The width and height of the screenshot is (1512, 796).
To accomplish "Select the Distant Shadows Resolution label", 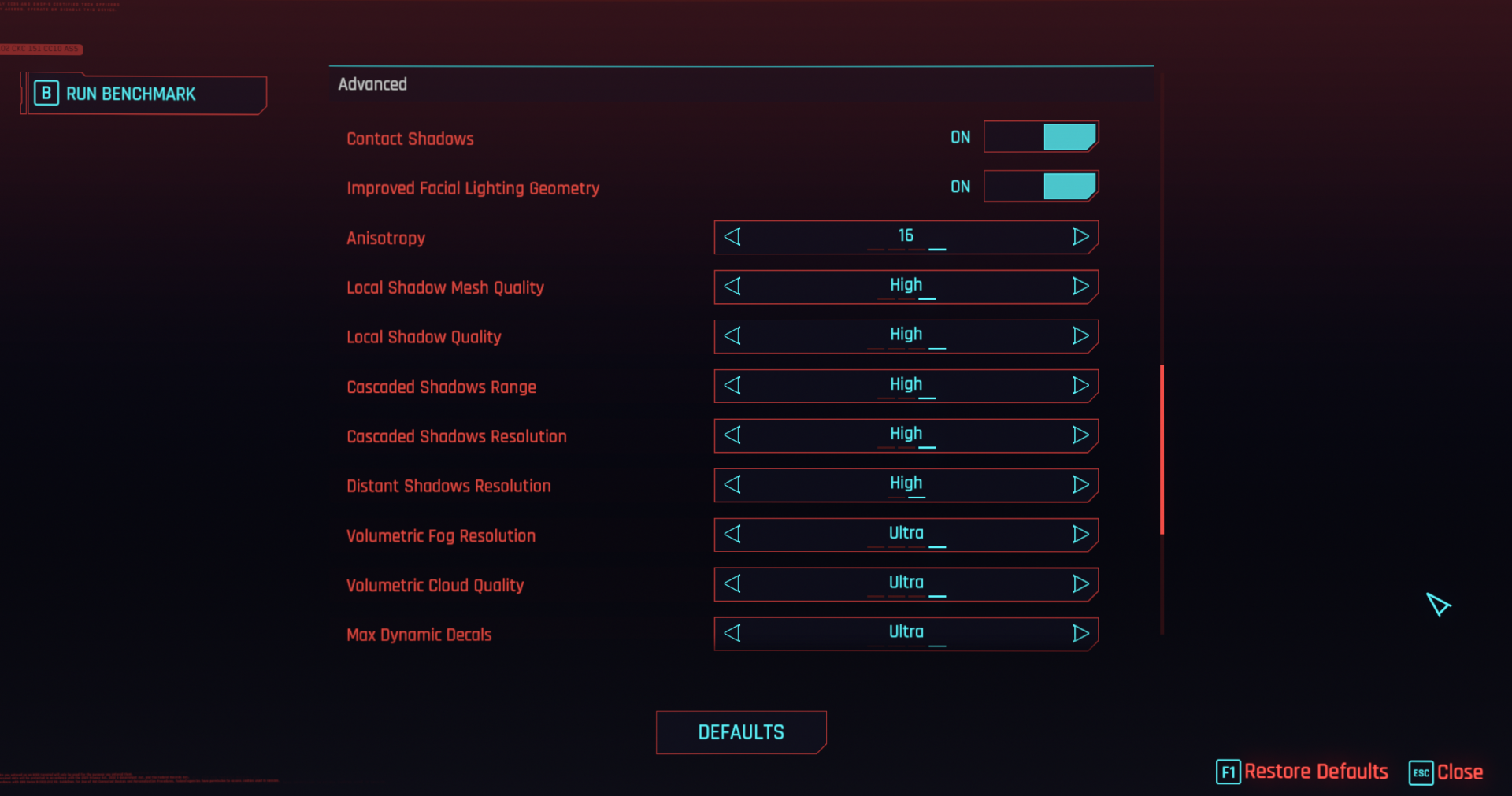I will (449, 486).
